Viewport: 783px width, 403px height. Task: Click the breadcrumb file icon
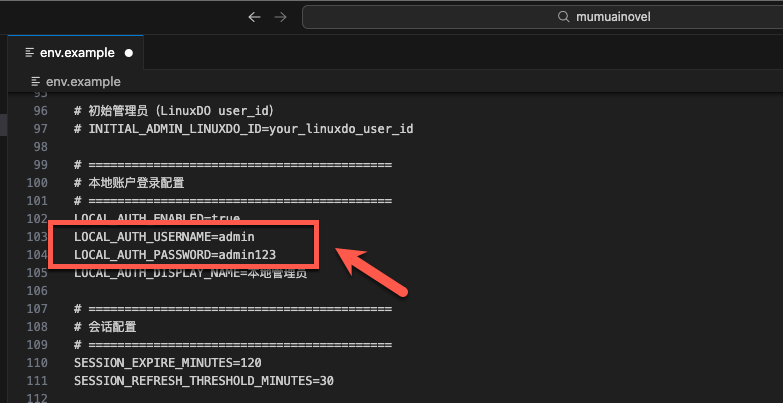pos(36,81)
